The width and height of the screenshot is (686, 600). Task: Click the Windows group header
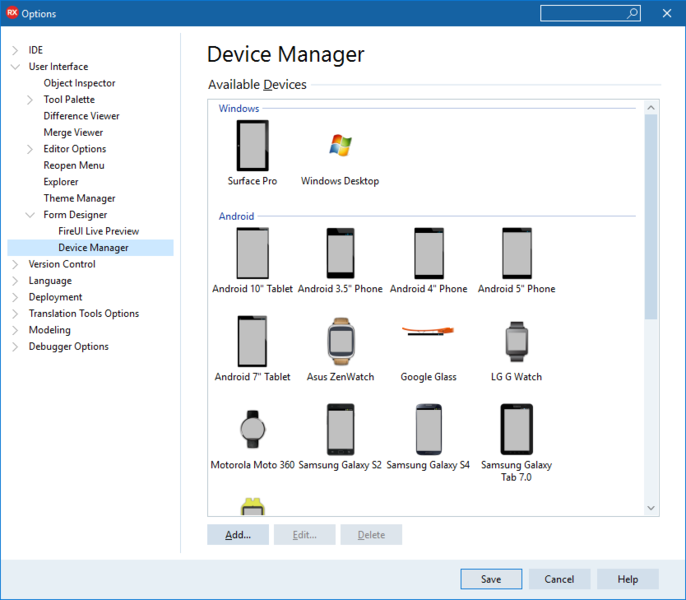(x=239, y=109)
